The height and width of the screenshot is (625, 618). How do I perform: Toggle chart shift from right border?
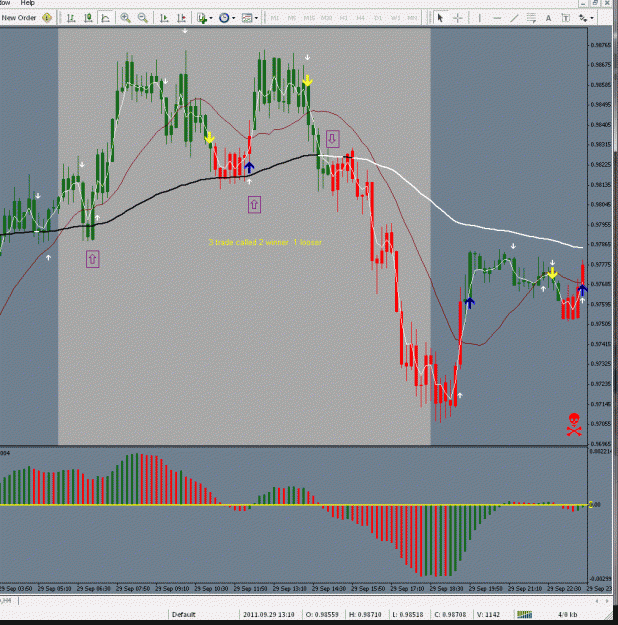click(181, 18)
